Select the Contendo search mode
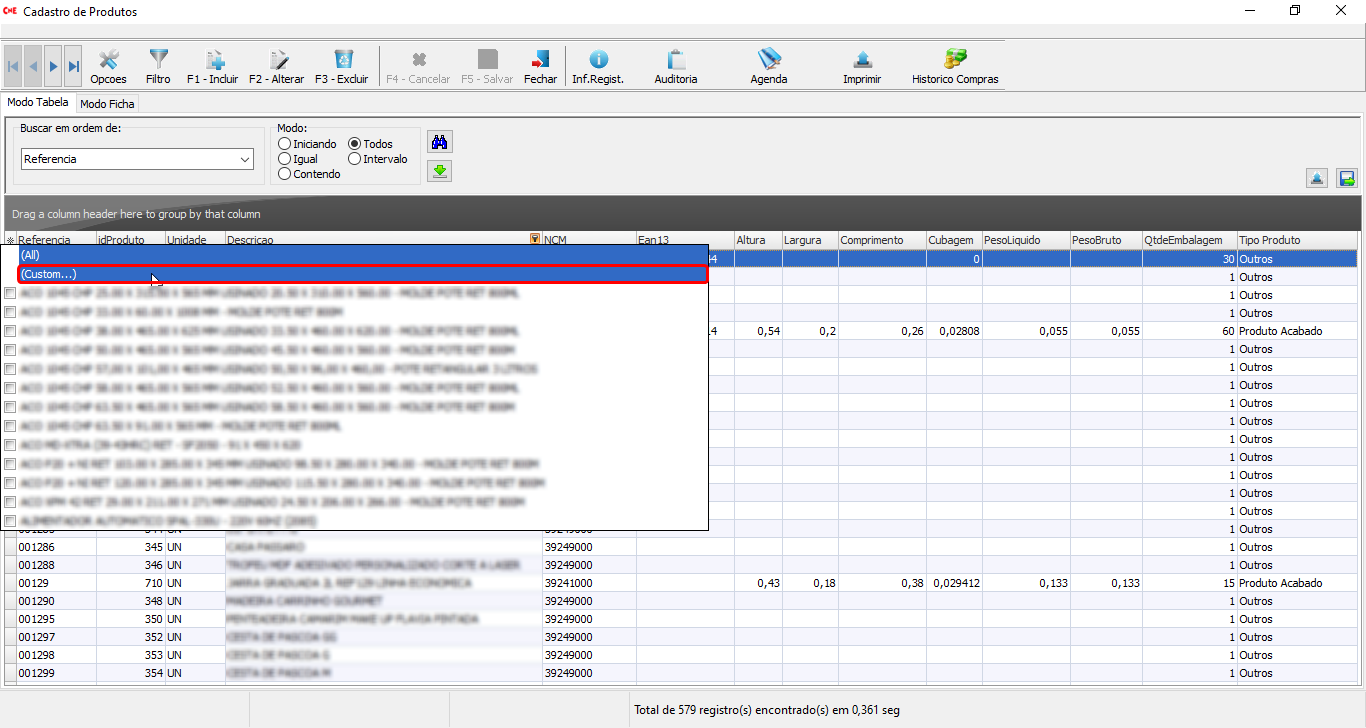Screen dimensions: 1366x728 tap(285, 174)
